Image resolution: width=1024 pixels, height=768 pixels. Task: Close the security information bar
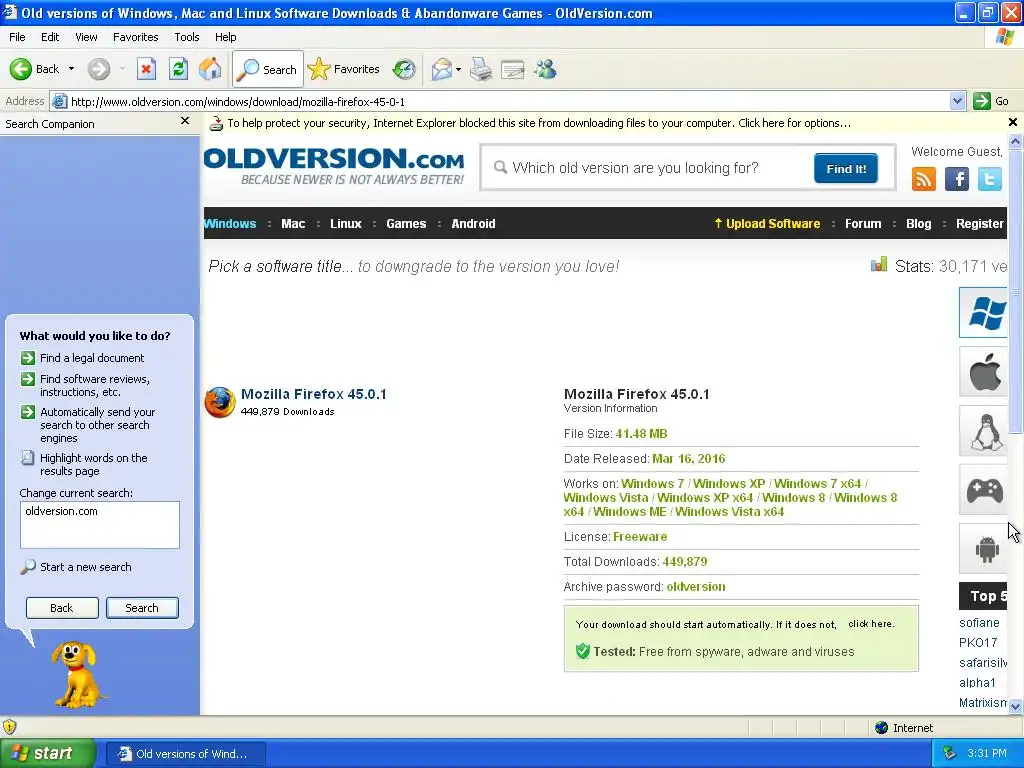click(x=1013, y=122)
